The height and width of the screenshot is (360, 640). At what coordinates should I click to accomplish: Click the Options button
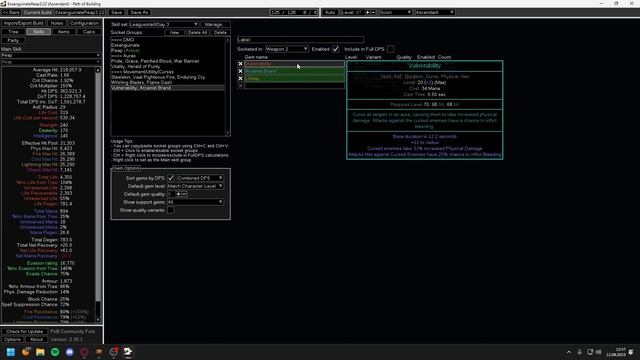point(12,339)
